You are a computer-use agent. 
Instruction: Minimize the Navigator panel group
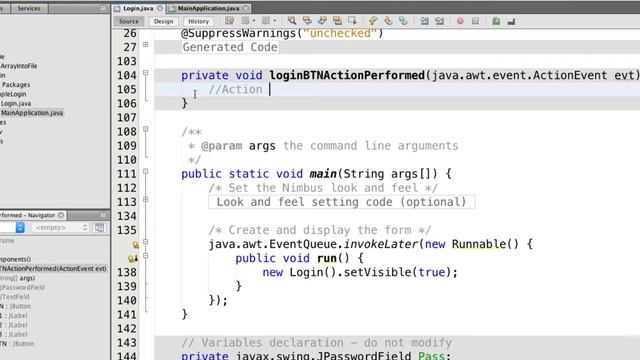pos(102,215)
